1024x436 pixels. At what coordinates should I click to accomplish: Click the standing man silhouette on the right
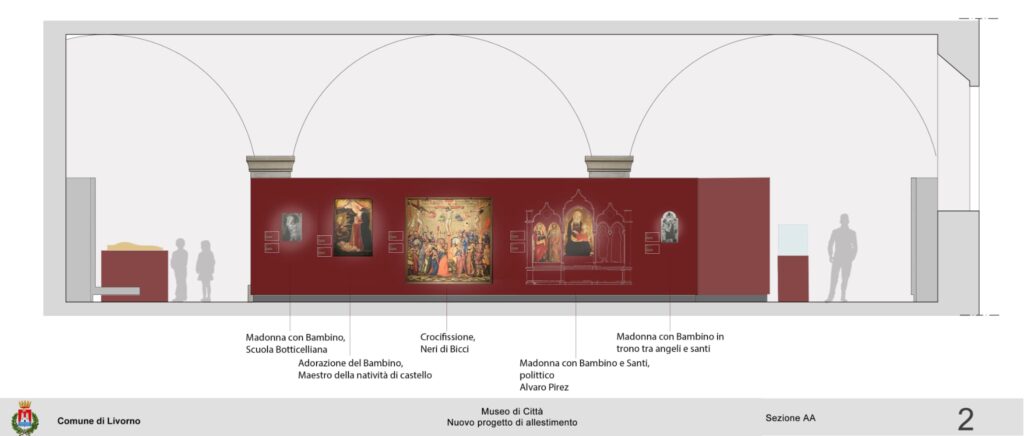point(843,257)
